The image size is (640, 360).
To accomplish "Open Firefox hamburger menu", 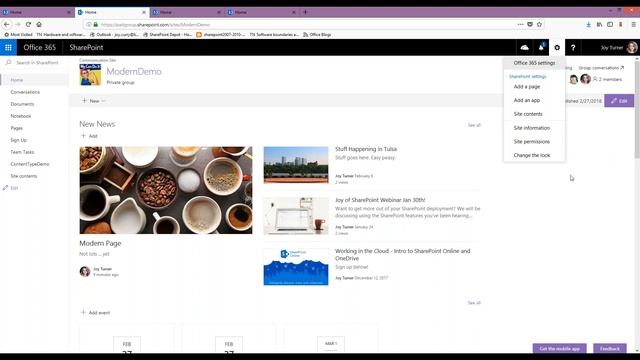I will 633,24.
